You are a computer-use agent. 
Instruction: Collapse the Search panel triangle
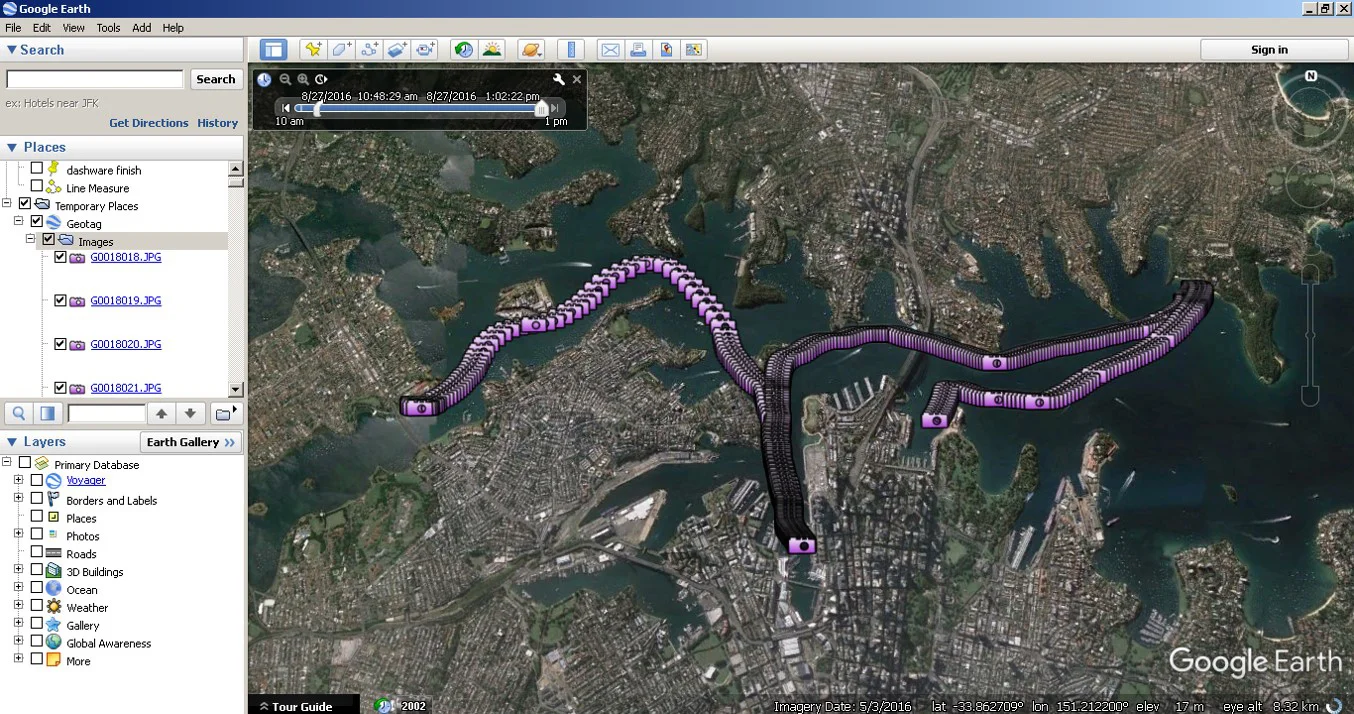coord(11,50)
